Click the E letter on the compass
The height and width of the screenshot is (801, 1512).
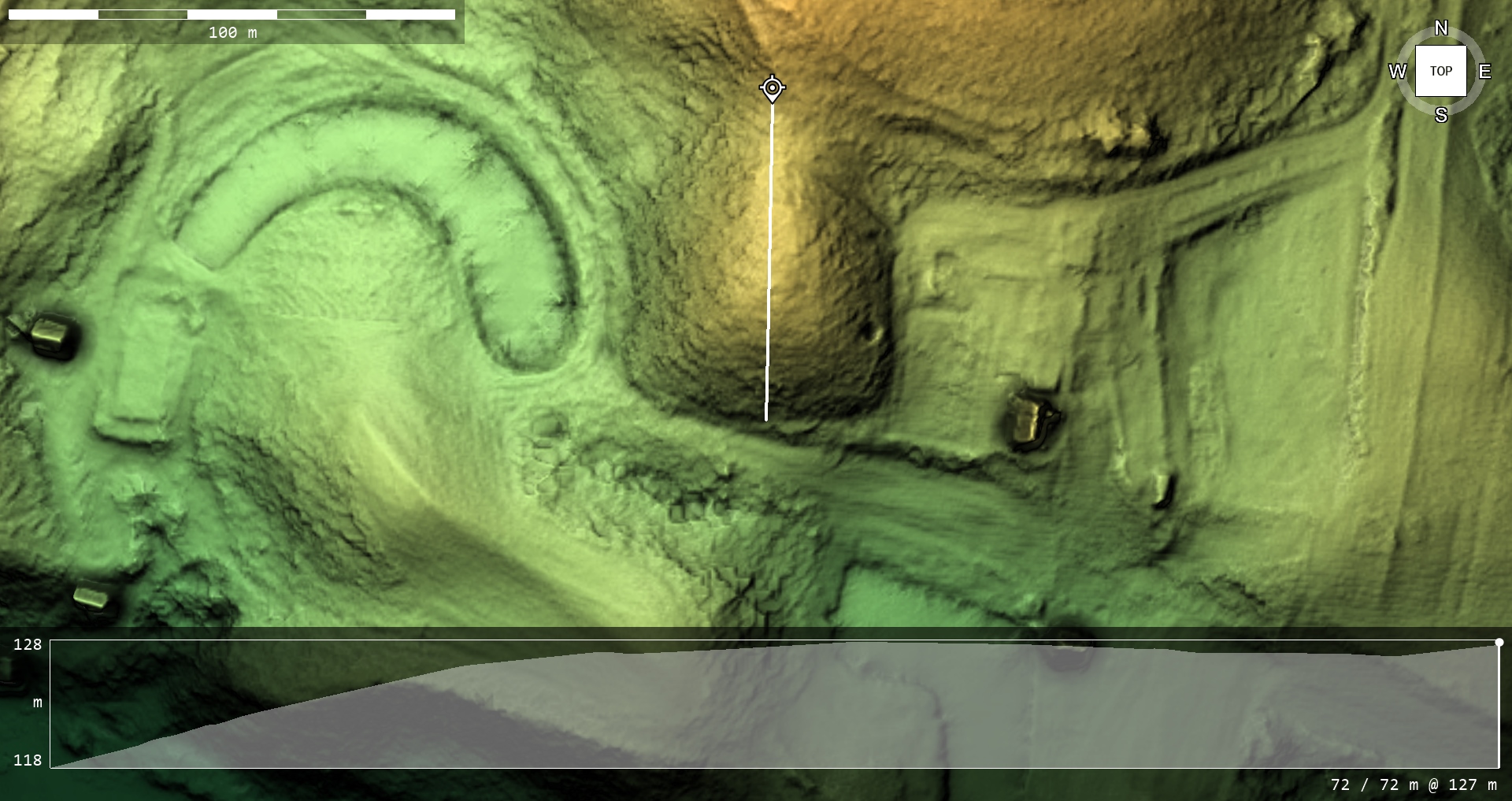coord(1484,72)
